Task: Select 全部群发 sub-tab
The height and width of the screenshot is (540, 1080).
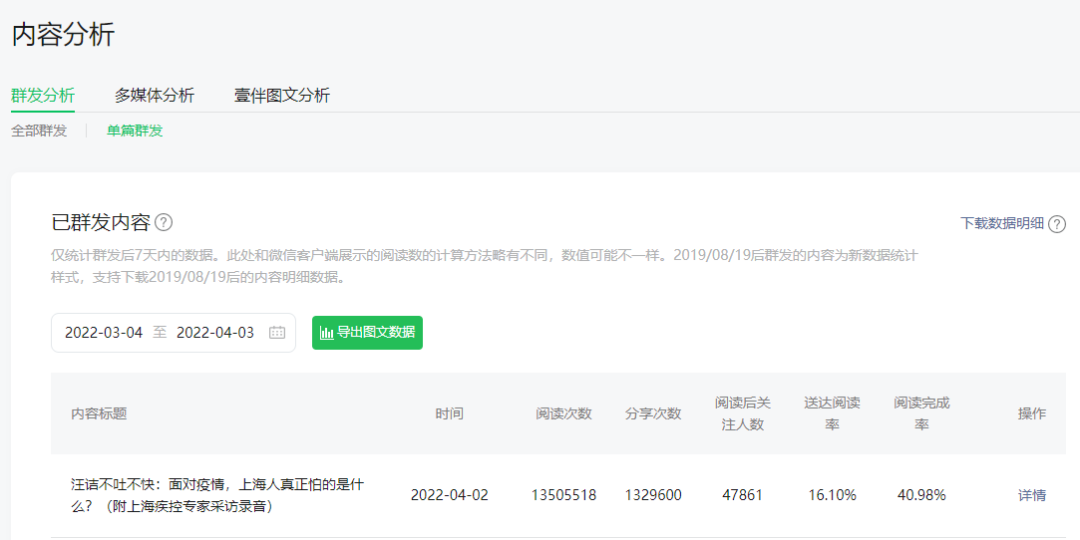Action: click(39, 131)
